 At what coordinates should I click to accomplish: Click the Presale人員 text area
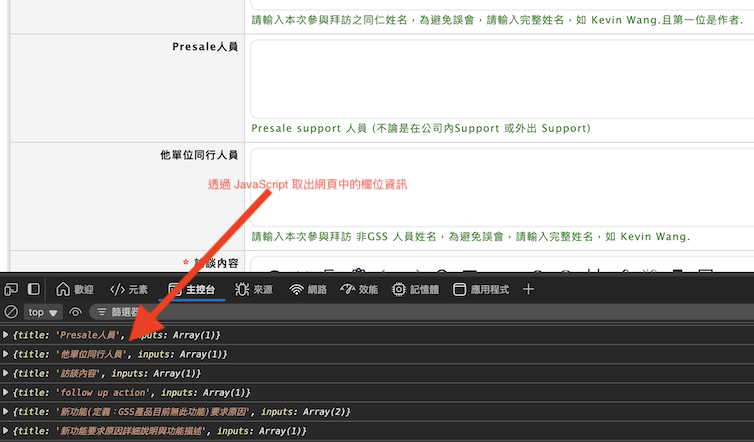502,79
